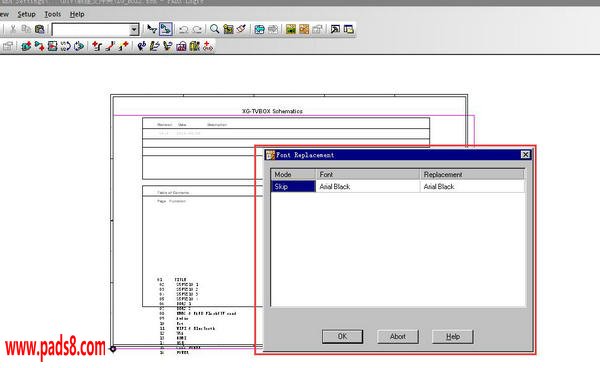Open the Setup menu
The height and width of the screenshot is (368, 600).
pyautogui.click(x=26, y=14)
